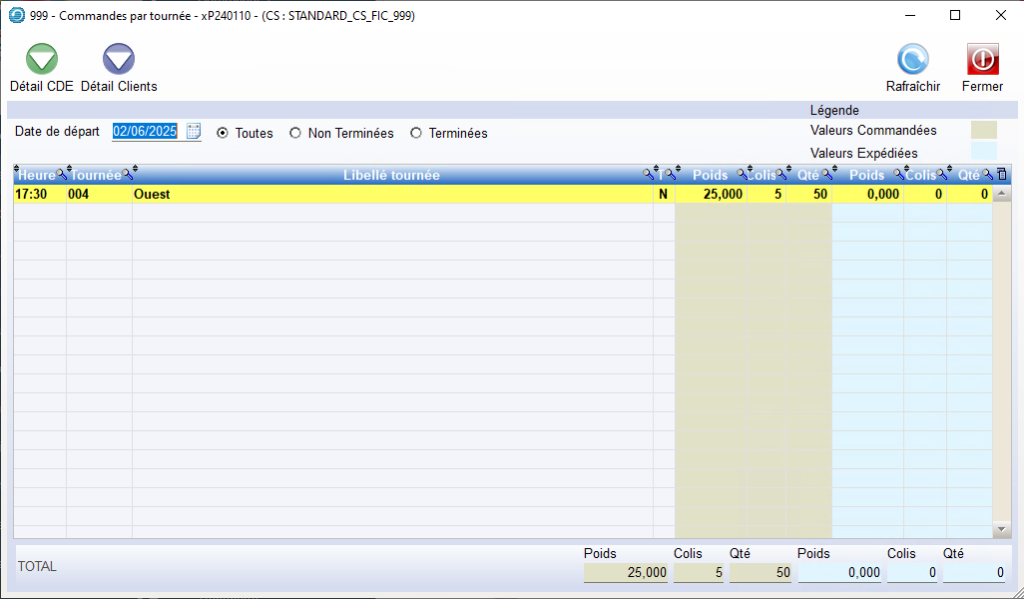Viewport: 1024px width, 599px height.
Task: Click the table scrollbar down arrow
Action: 1002,529
